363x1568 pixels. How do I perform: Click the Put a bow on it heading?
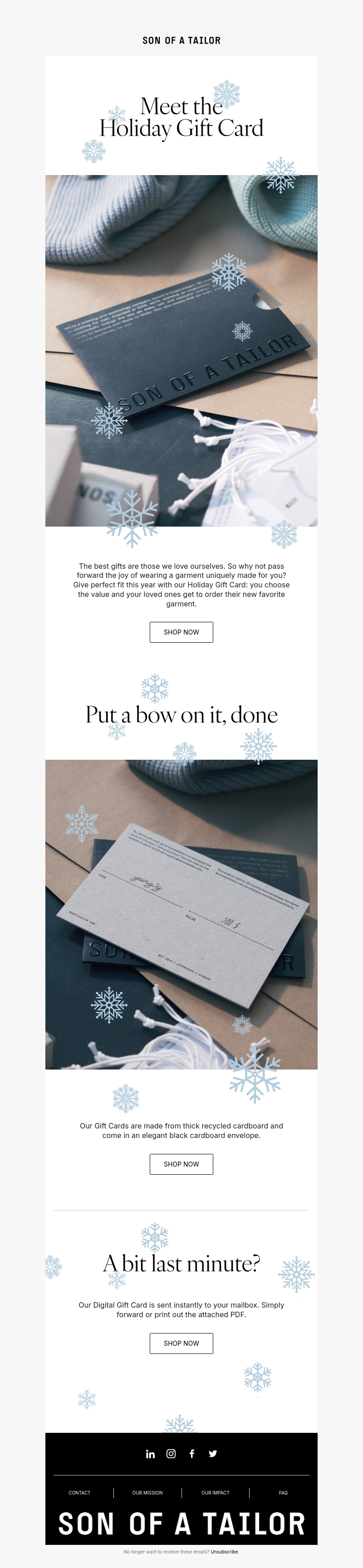[181, 715]
